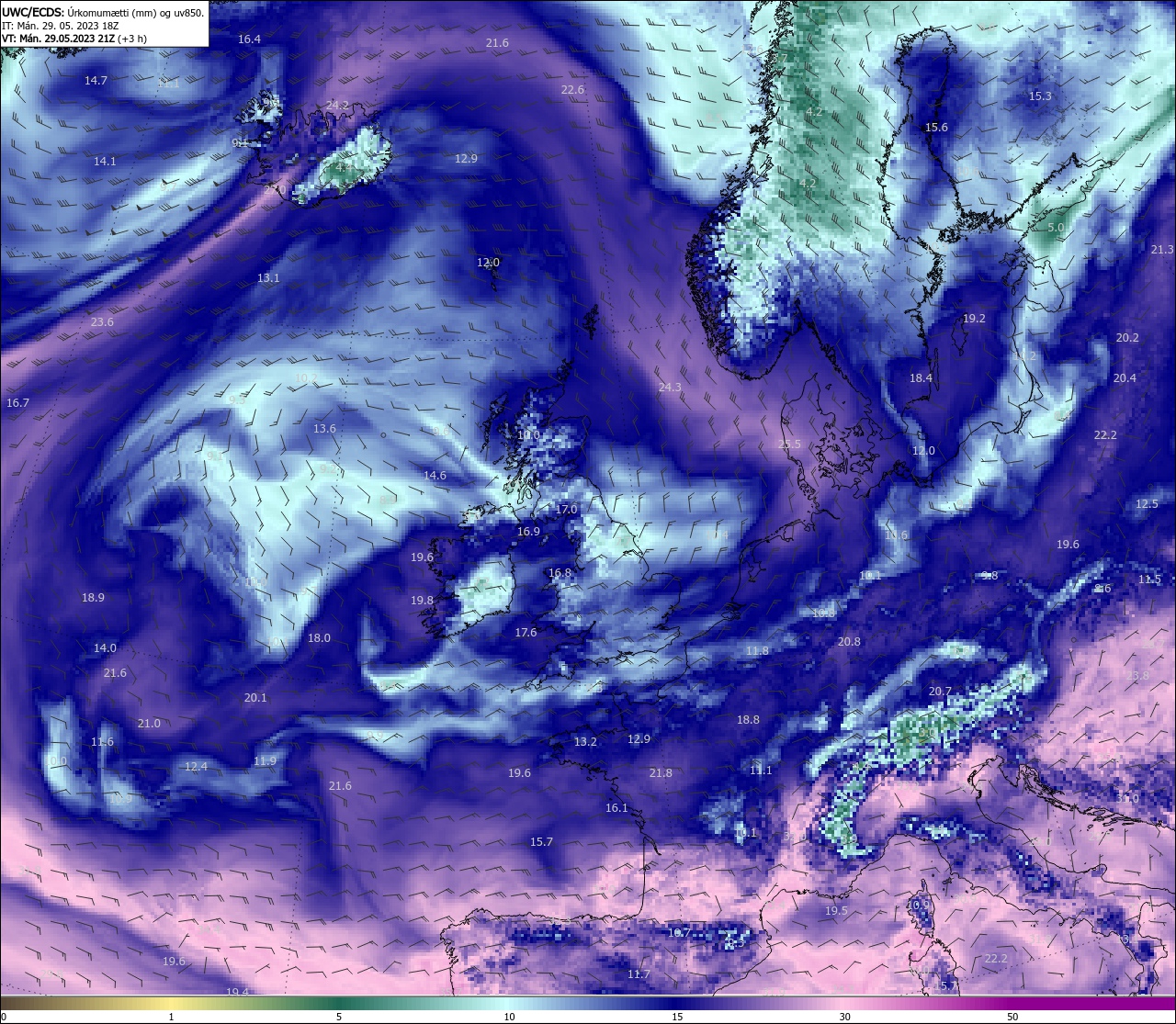Click the 13.1 value on the map

coord(268,278)
